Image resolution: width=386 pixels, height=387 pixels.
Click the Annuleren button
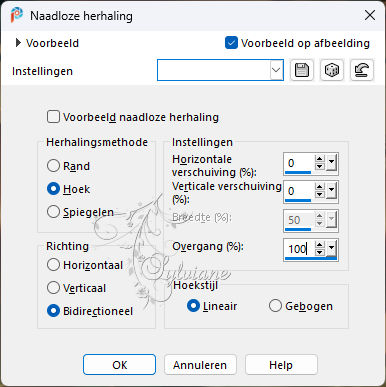(200, 365)
